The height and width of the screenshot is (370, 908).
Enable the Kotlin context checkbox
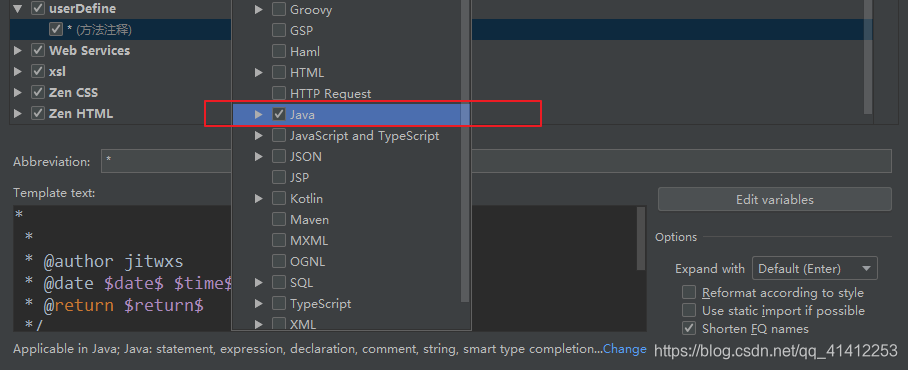[x=279, y=199]
